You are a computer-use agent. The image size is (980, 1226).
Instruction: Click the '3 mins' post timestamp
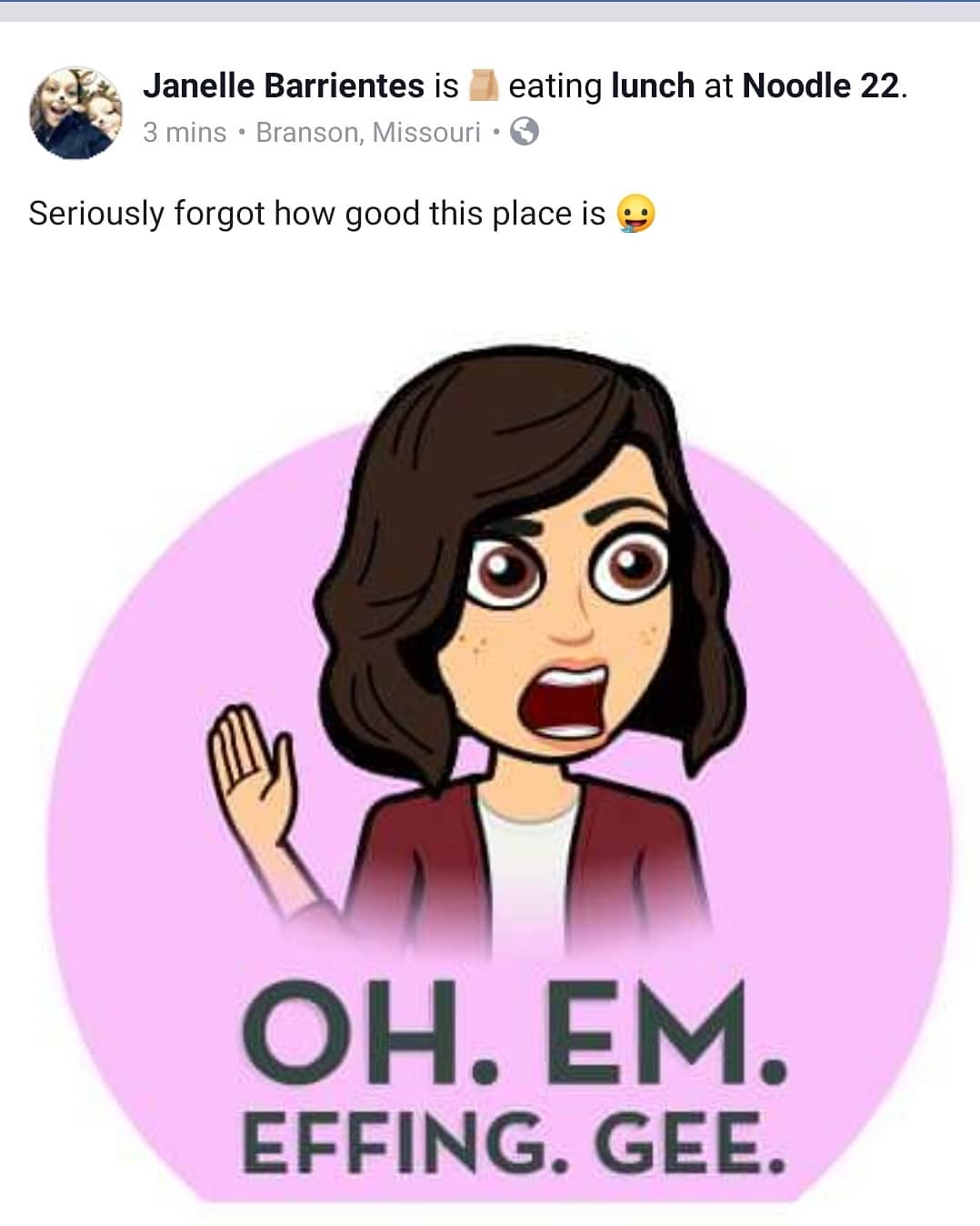(185, 133)
